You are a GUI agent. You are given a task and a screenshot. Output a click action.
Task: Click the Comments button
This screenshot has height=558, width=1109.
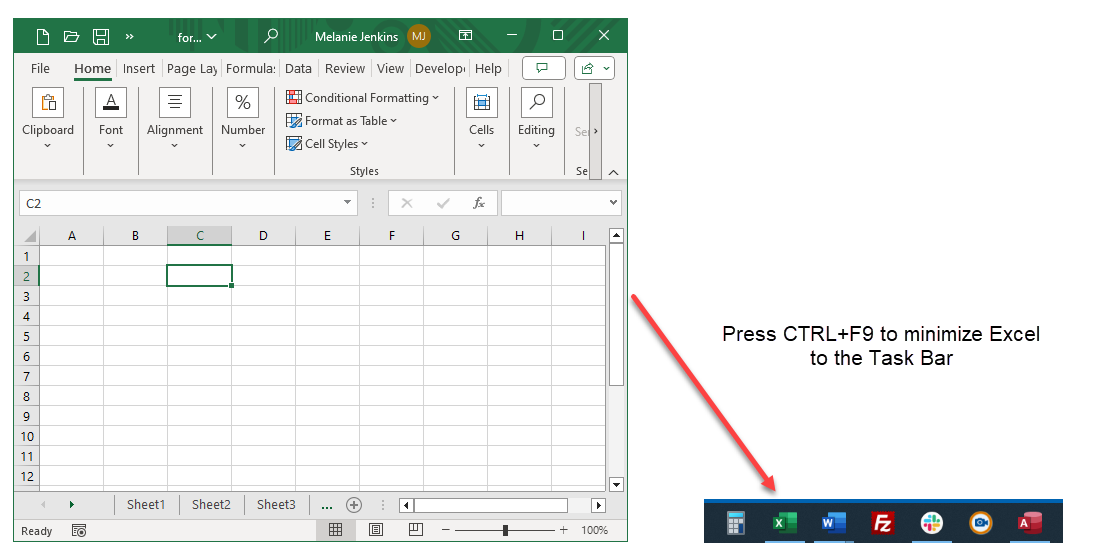click(x=543, y=68)
